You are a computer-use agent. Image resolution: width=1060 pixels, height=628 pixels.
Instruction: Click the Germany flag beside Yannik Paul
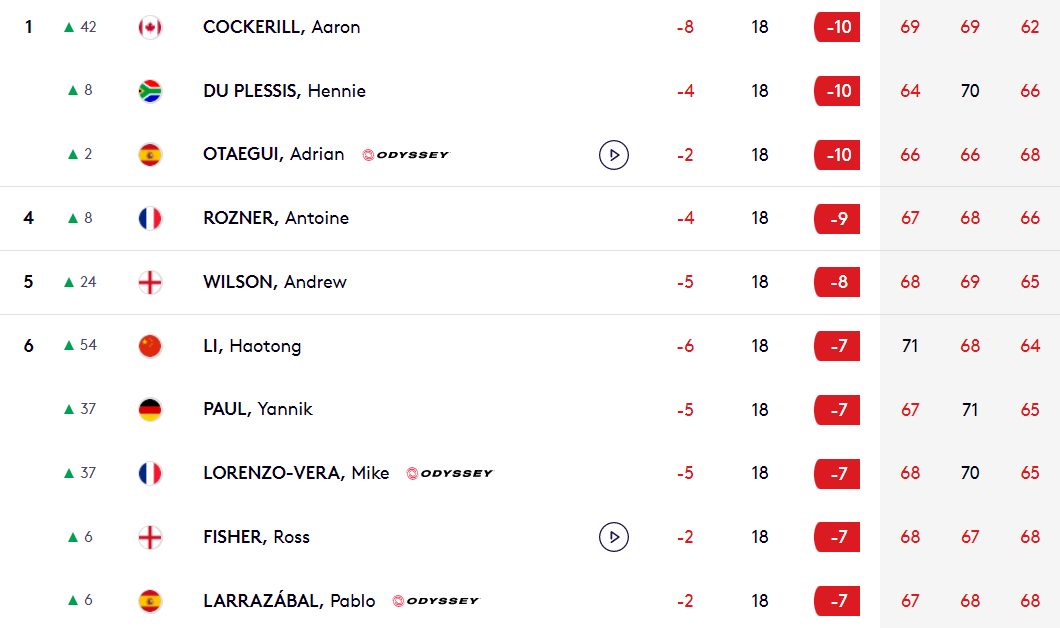(x=150, y=410)
